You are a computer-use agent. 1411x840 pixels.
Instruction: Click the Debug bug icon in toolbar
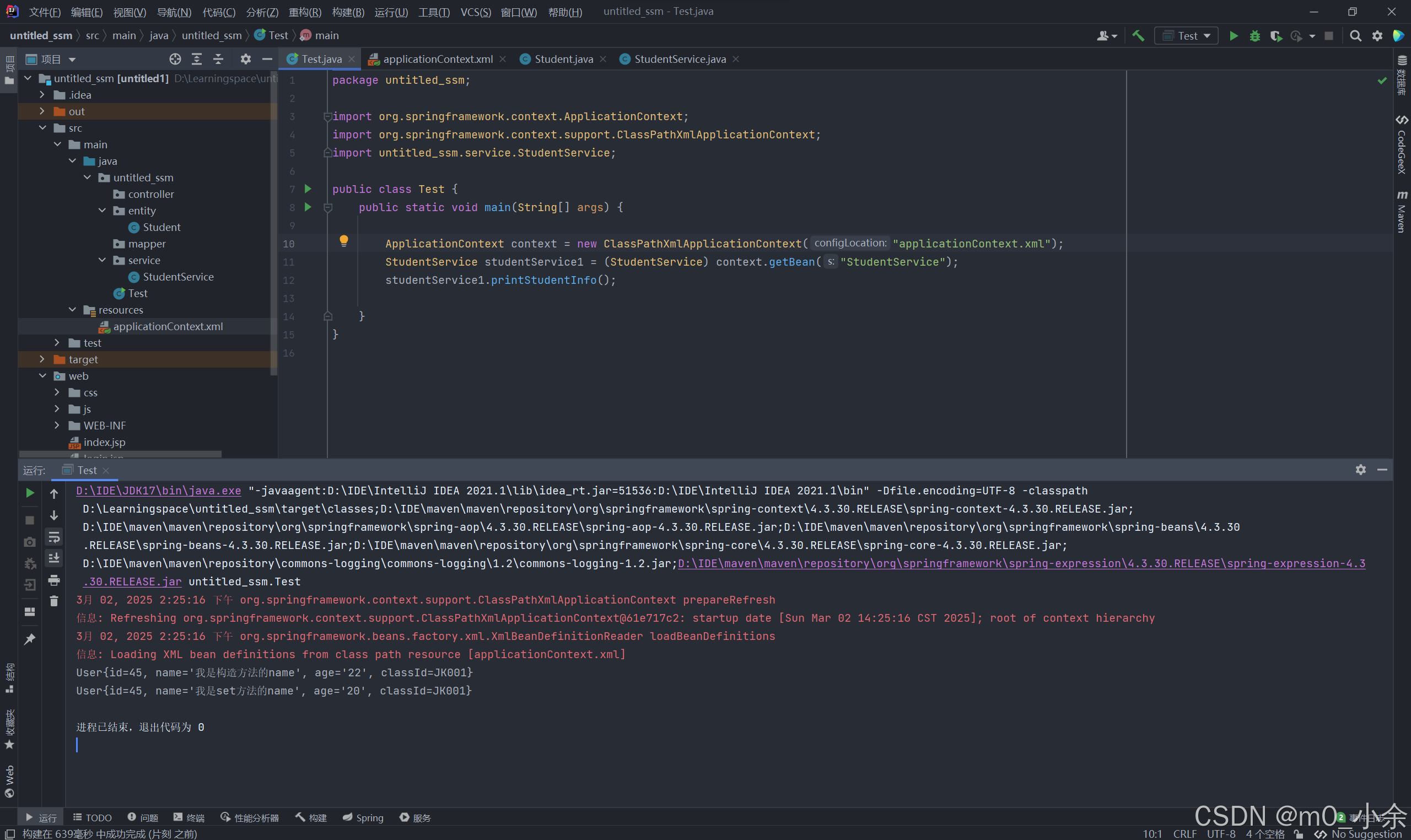click(x=1255, y=36)
